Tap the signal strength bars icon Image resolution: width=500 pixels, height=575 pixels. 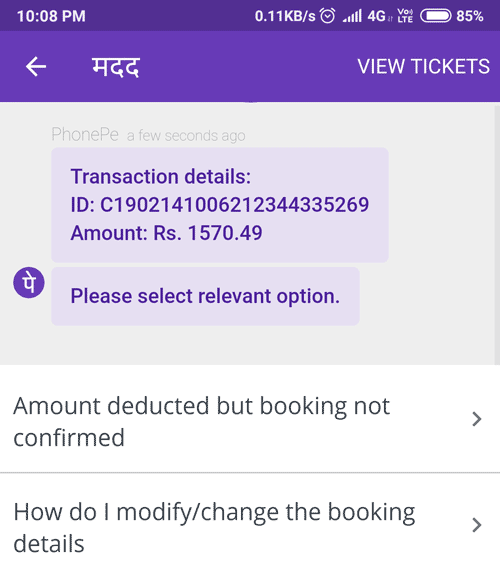(352, 16)
